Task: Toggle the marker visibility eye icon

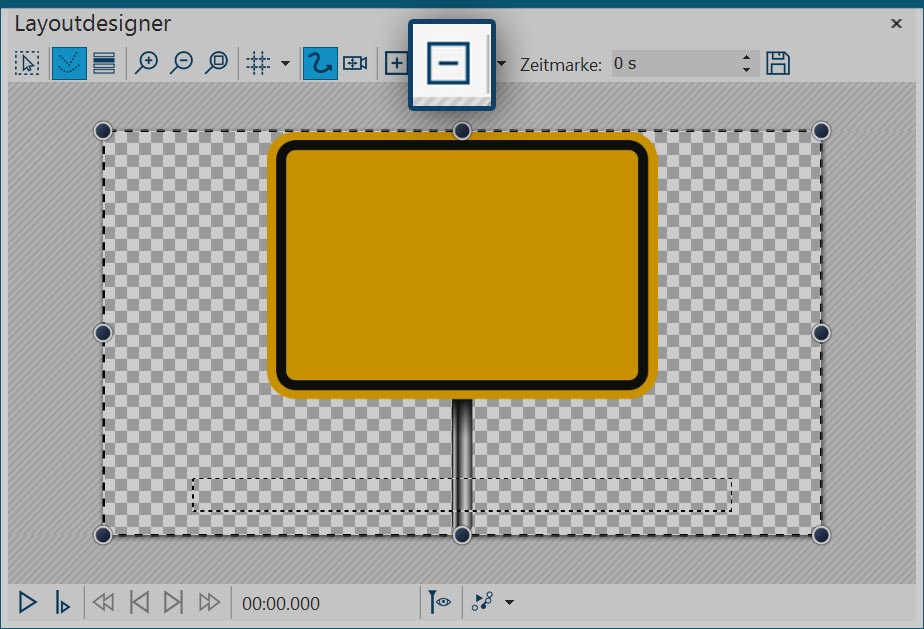Action: point(440,602)
